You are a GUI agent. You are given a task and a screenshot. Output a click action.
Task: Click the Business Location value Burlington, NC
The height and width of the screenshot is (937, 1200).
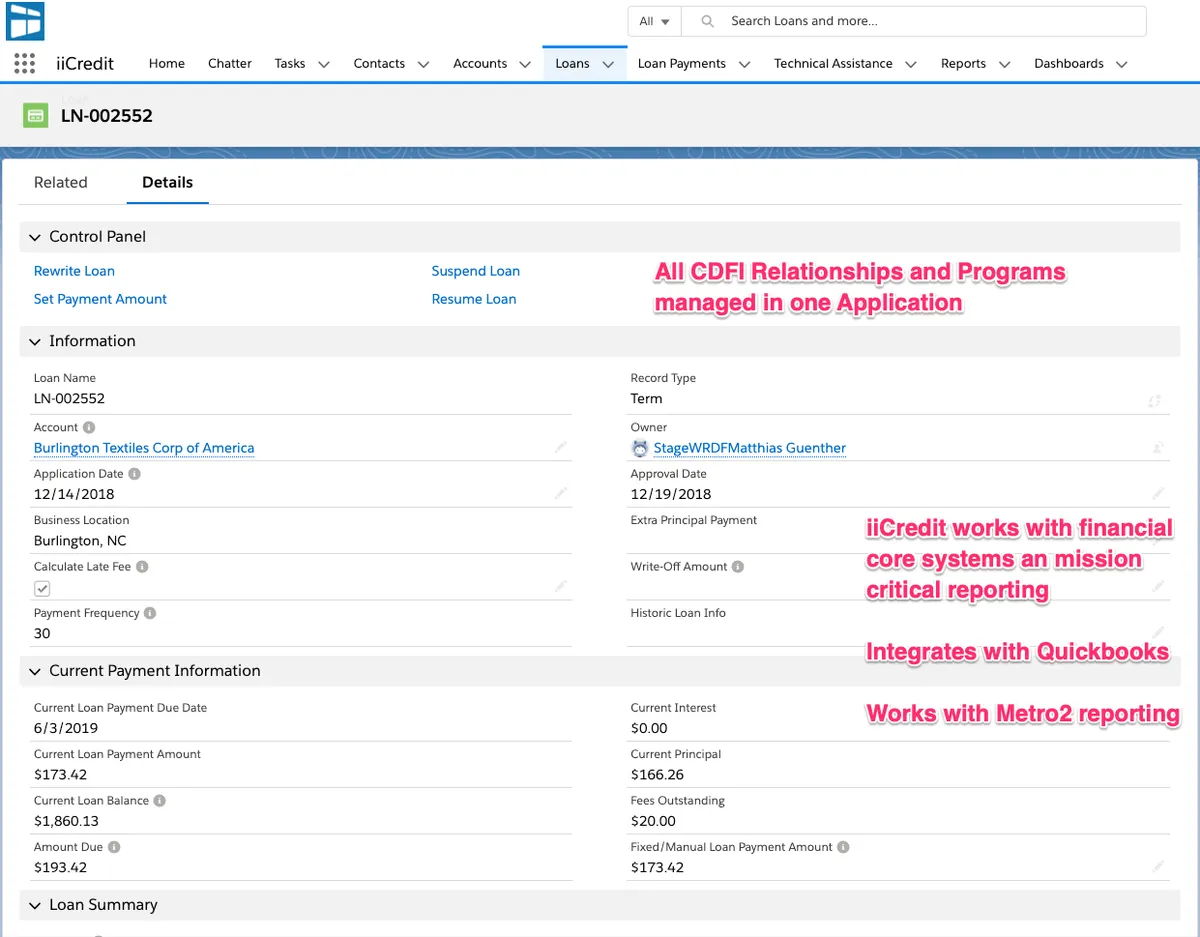pos(80,541)
